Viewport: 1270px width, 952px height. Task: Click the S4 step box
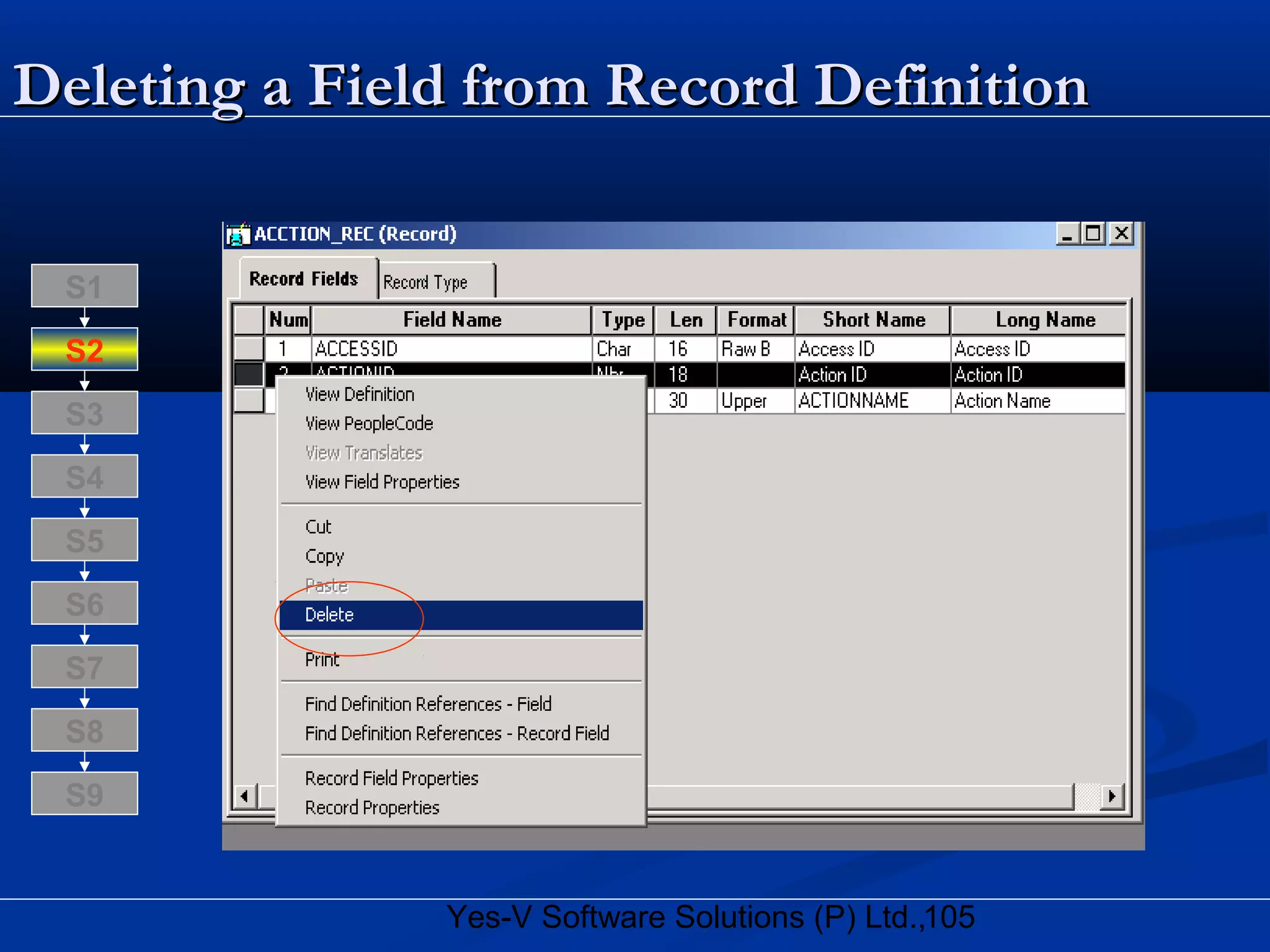click(x=84, y=476)
